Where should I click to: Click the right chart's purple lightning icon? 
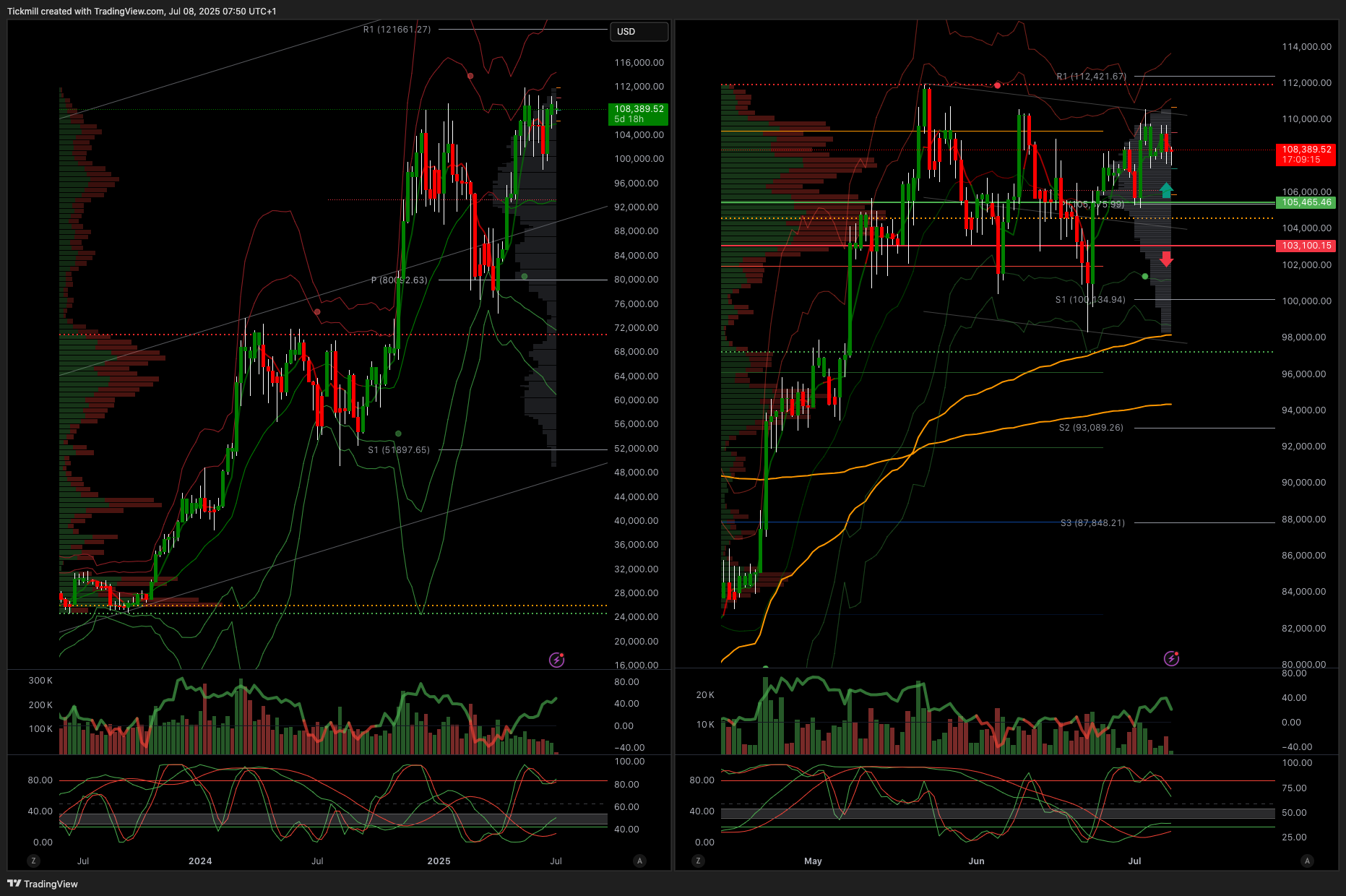pyautogui.click(x=1171, y=658)
